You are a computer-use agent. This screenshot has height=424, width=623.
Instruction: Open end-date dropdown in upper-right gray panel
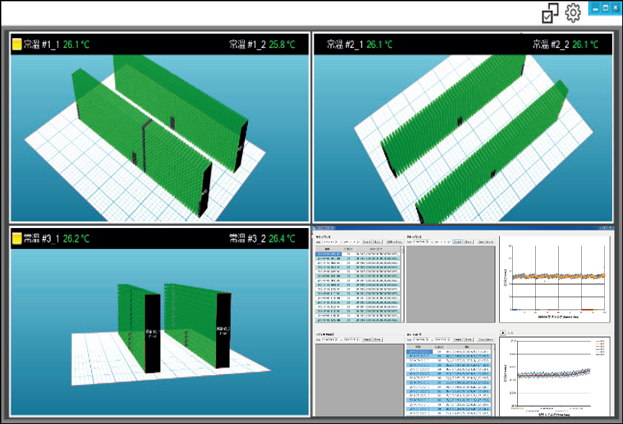(x=443, y=242)
